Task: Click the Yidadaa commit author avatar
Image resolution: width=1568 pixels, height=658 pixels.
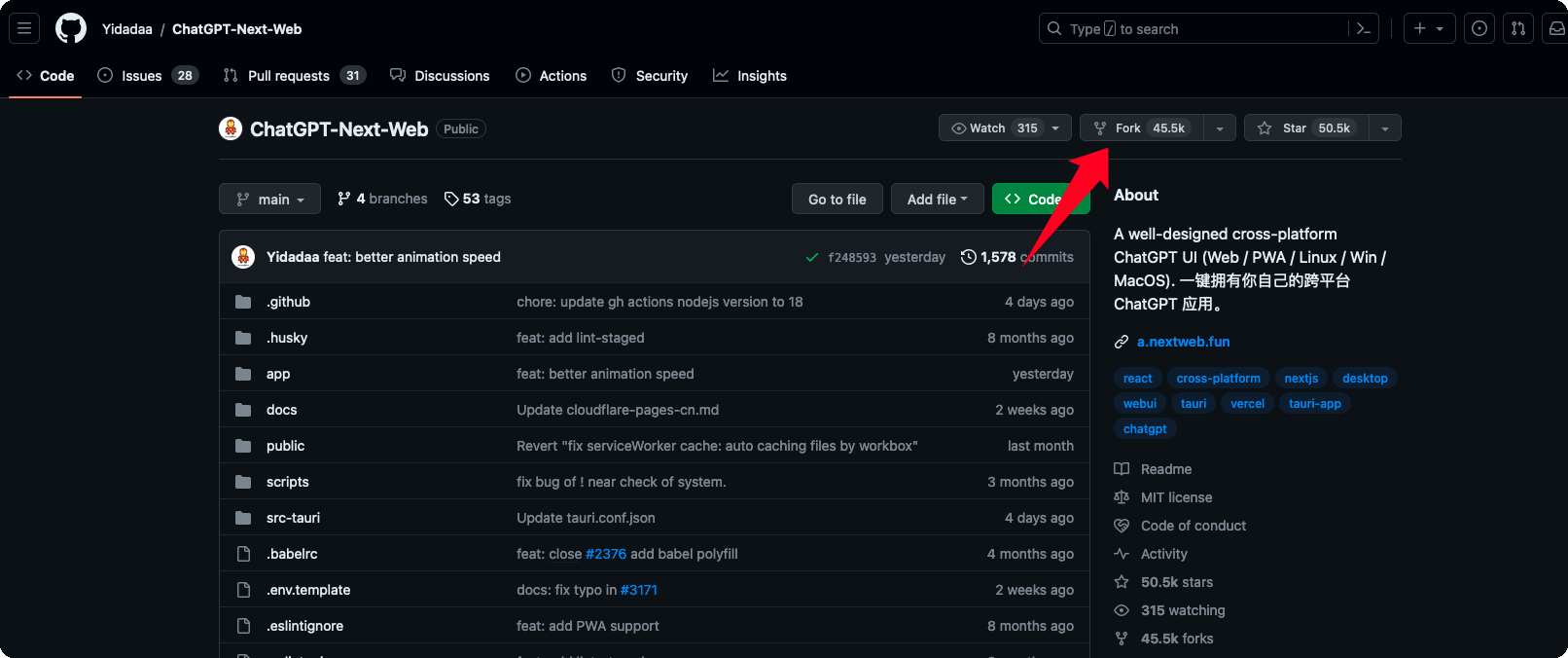Action: coord(243,257)
